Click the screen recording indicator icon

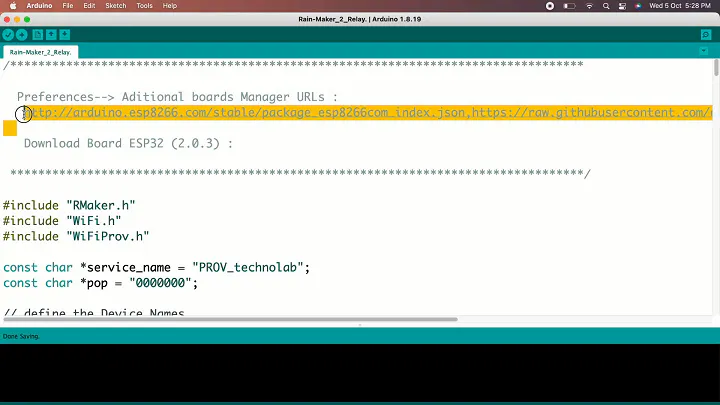coord(550,6)
